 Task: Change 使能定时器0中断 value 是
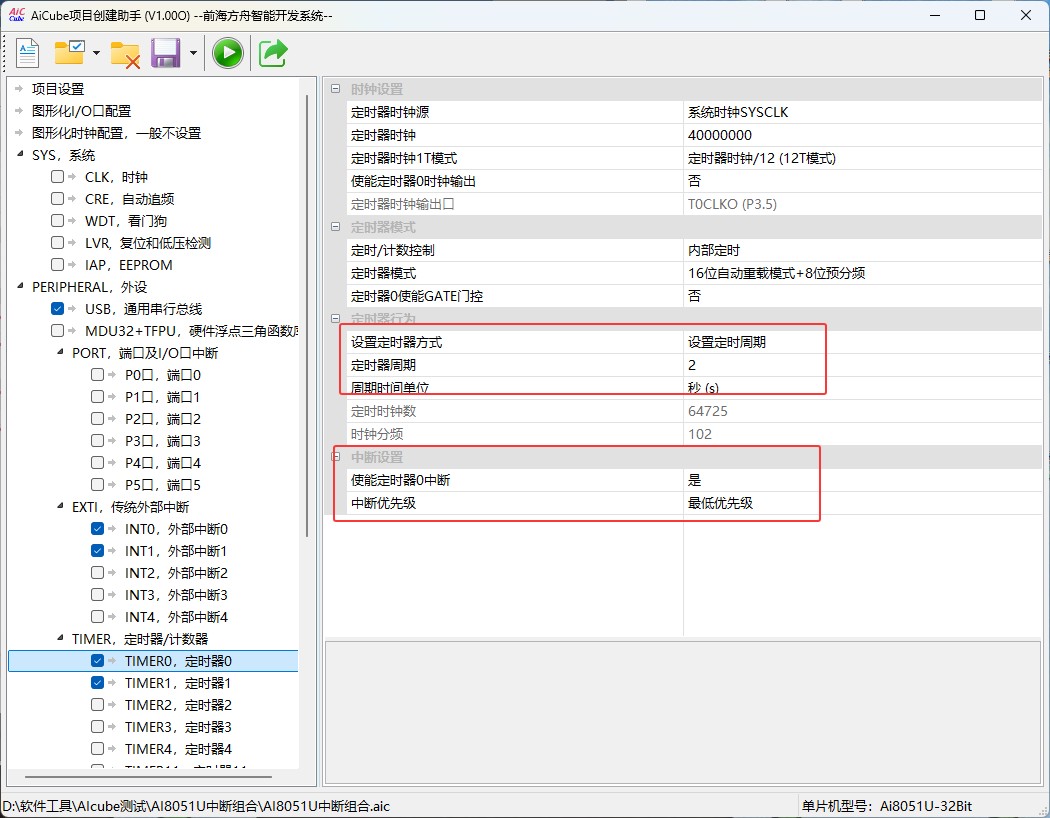pos(862,480)
